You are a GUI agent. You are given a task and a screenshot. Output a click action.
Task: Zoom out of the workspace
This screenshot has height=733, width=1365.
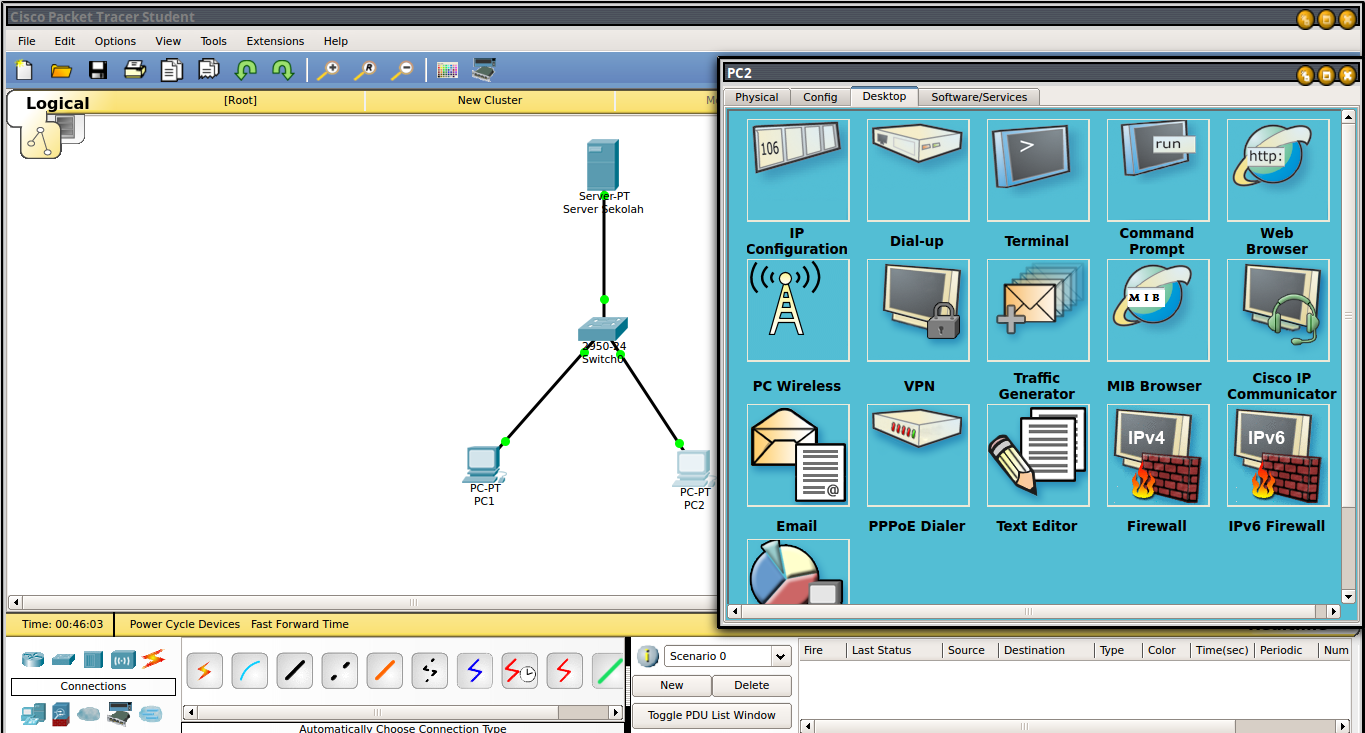coord(401,70)
